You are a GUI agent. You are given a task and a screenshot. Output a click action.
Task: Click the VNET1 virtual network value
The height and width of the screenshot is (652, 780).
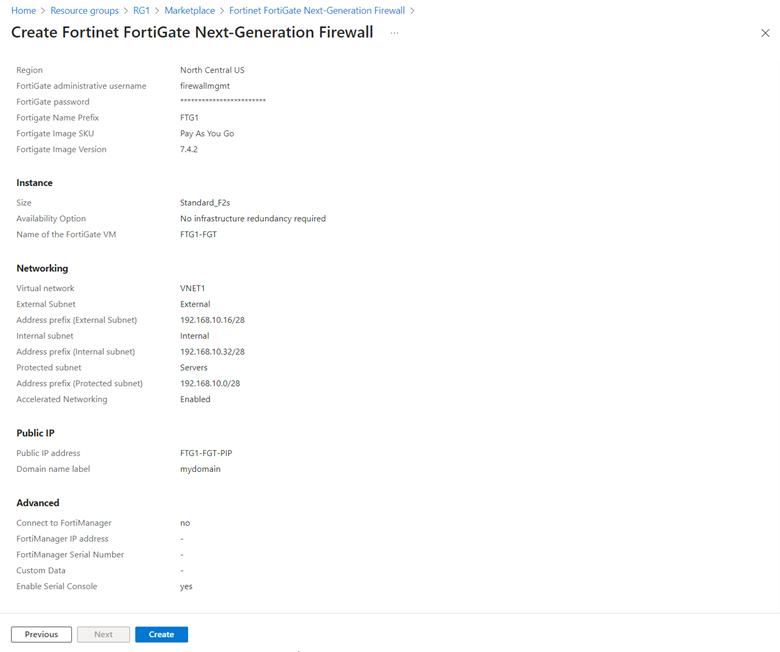192,288
